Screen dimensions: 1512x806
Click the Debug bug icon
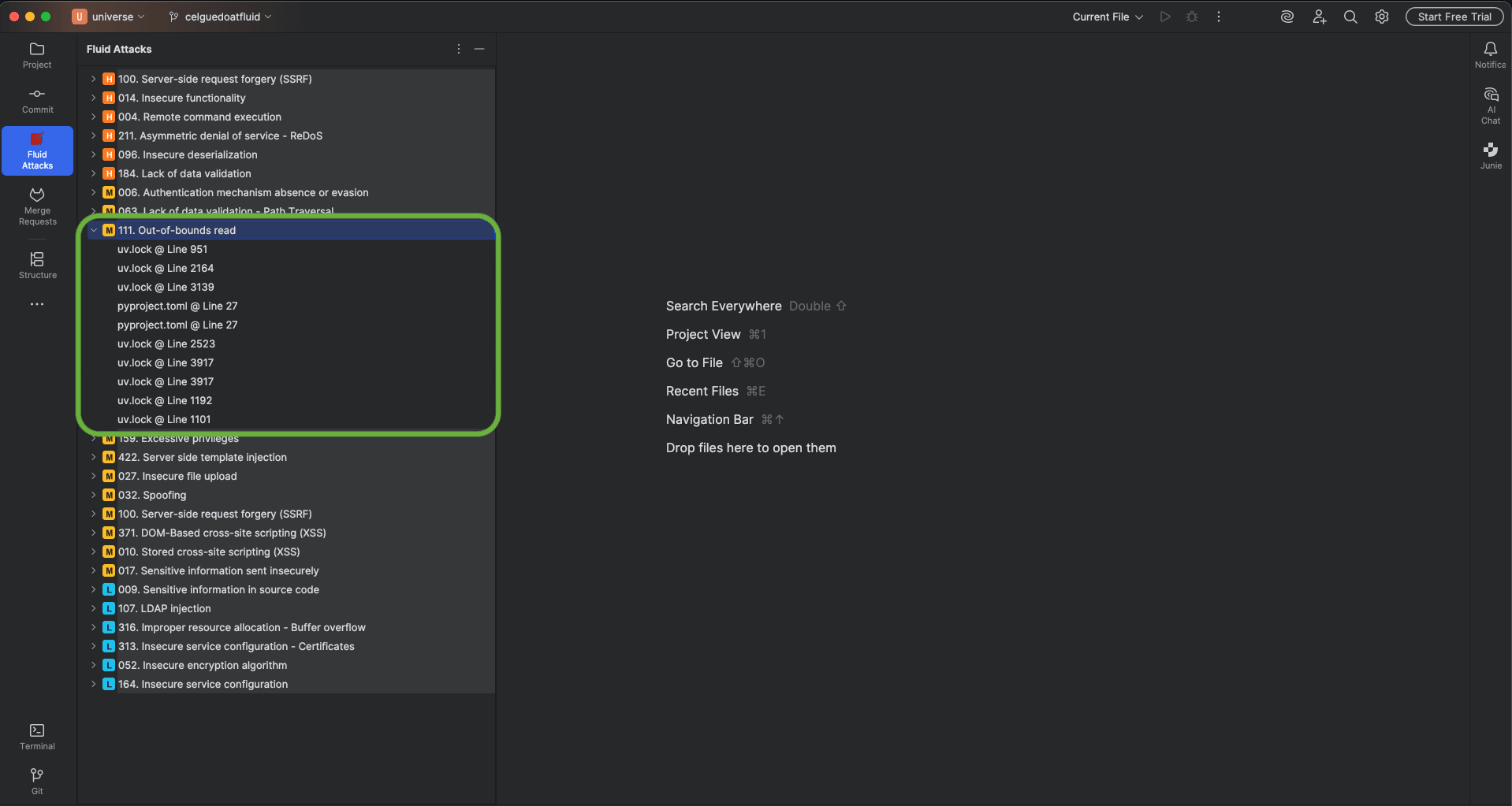point(1192,17)
